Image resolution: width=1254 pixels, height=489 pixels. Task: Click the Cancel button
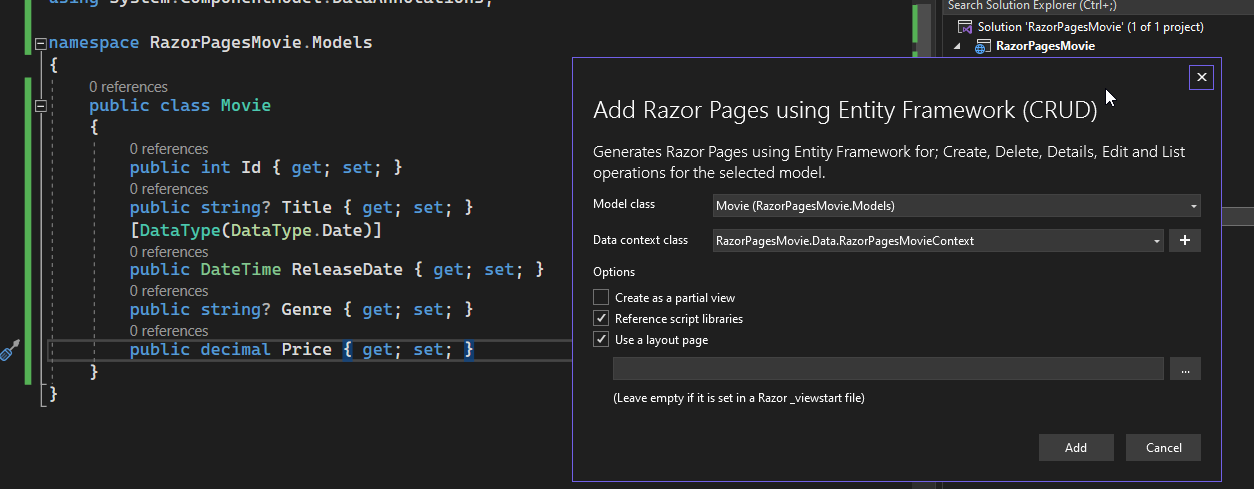(1163, 447)
